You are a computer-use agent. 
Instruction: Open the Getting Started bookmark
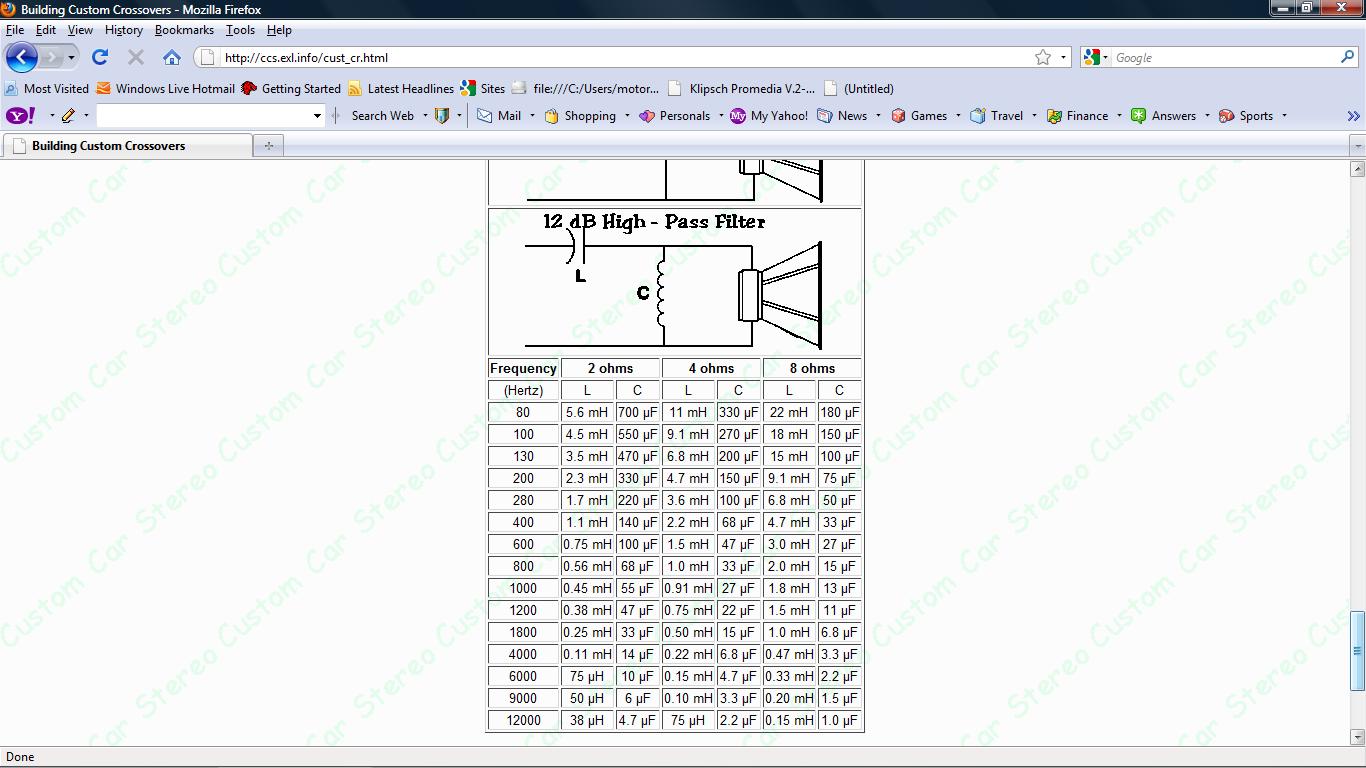click(x=291, y=88)
